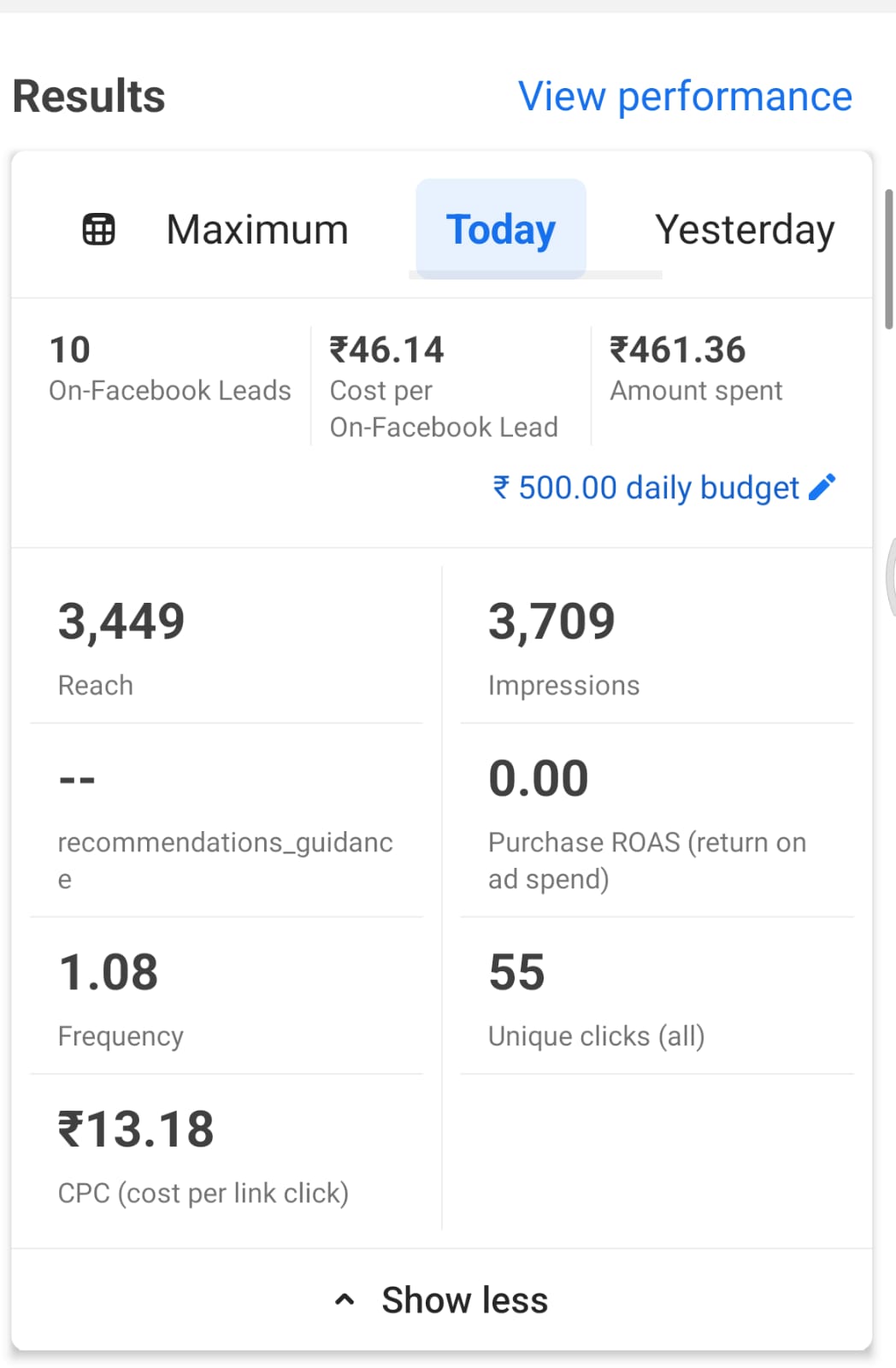Tap the ₹13.18 CPC cost per link click tile

coord(227,1154)
